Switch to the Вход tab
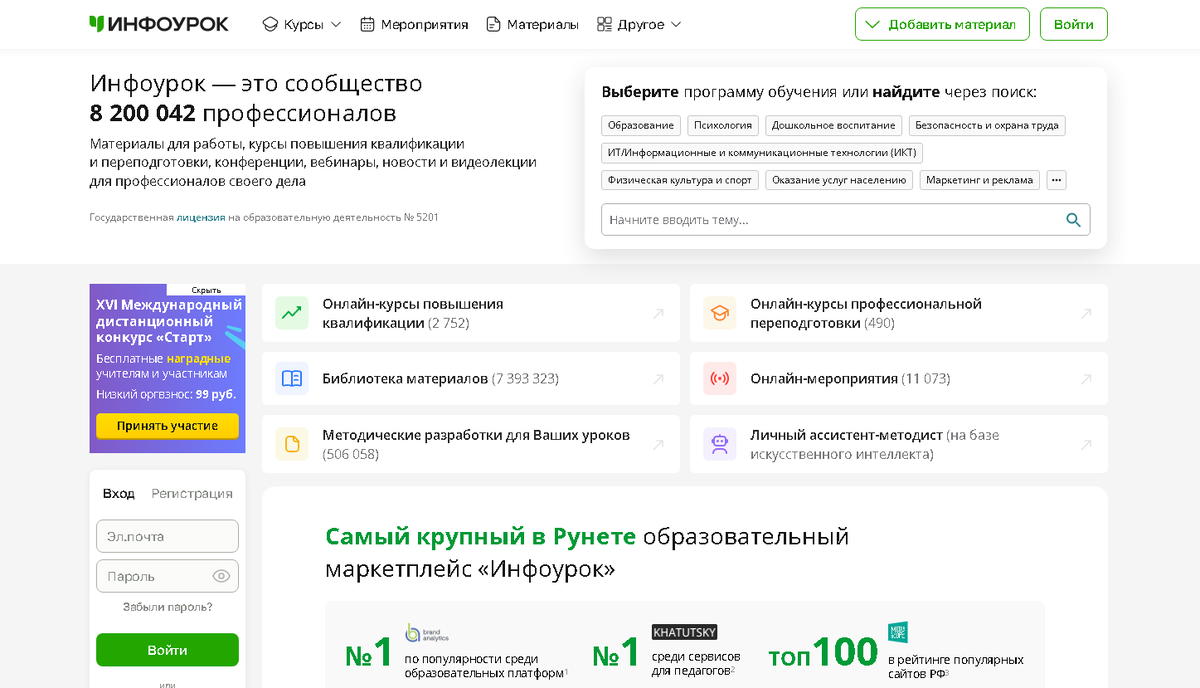The image size is (1200, 688). tap(118, 493)
